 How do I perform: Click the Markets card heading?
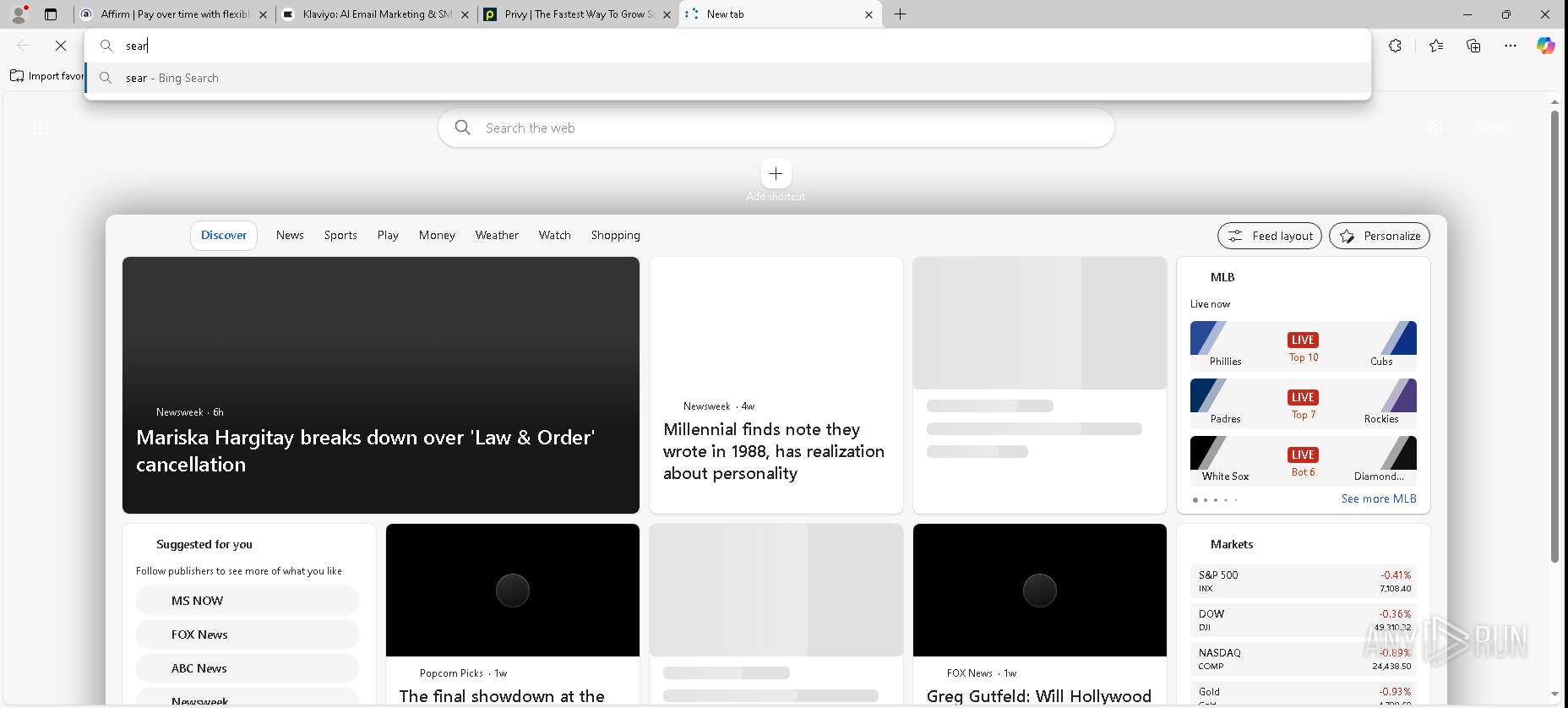(x=1232, y=544)
